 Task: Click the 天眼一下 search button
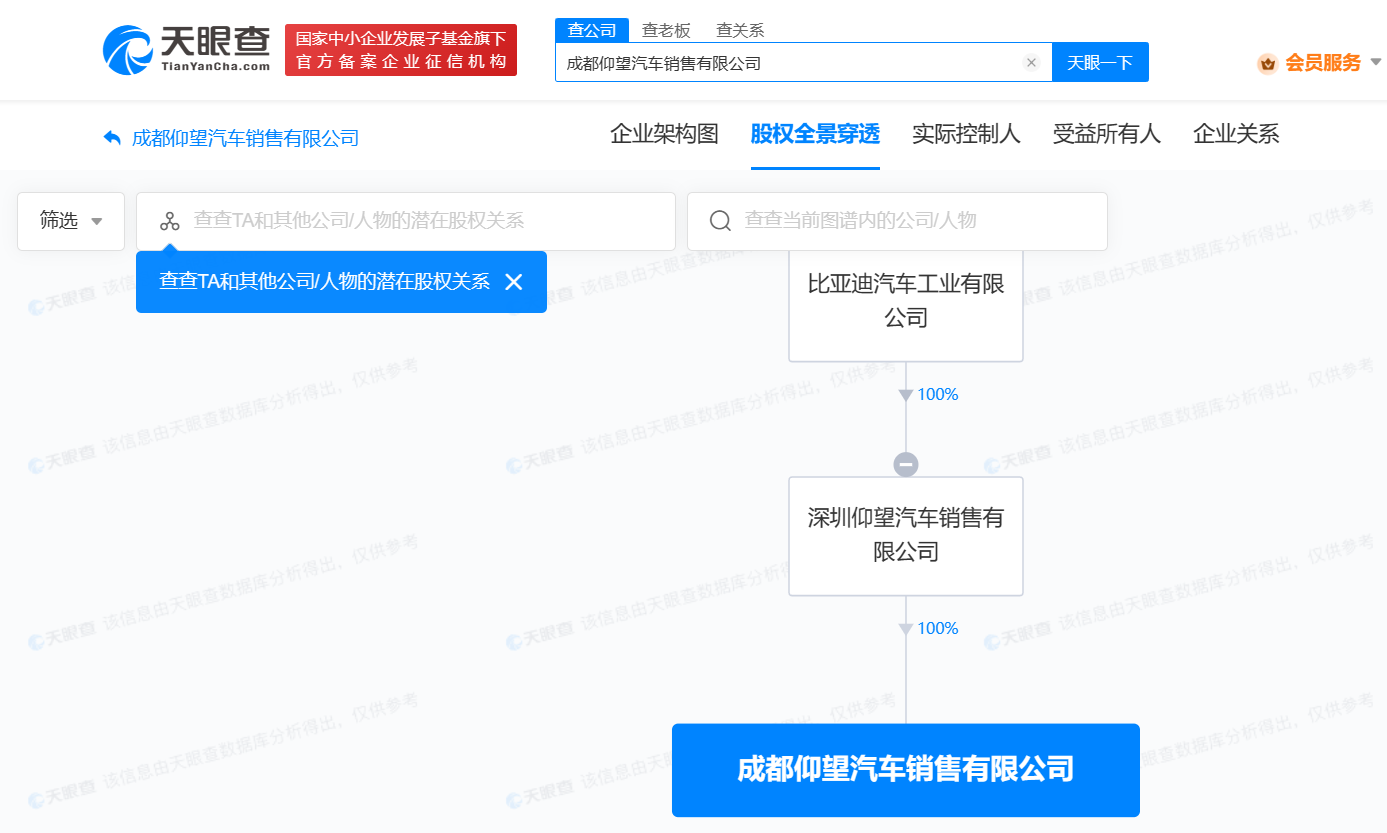1100,62
